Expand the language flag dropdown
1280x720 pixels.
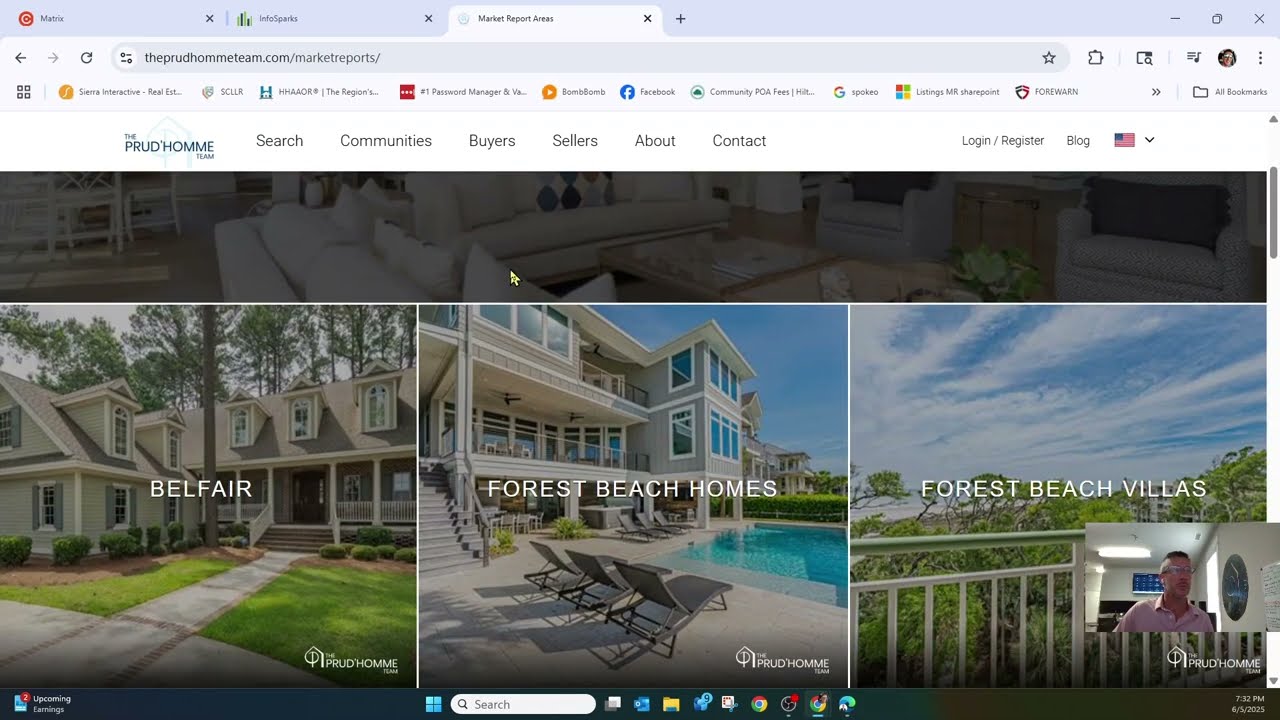[x=1134, y=140]
